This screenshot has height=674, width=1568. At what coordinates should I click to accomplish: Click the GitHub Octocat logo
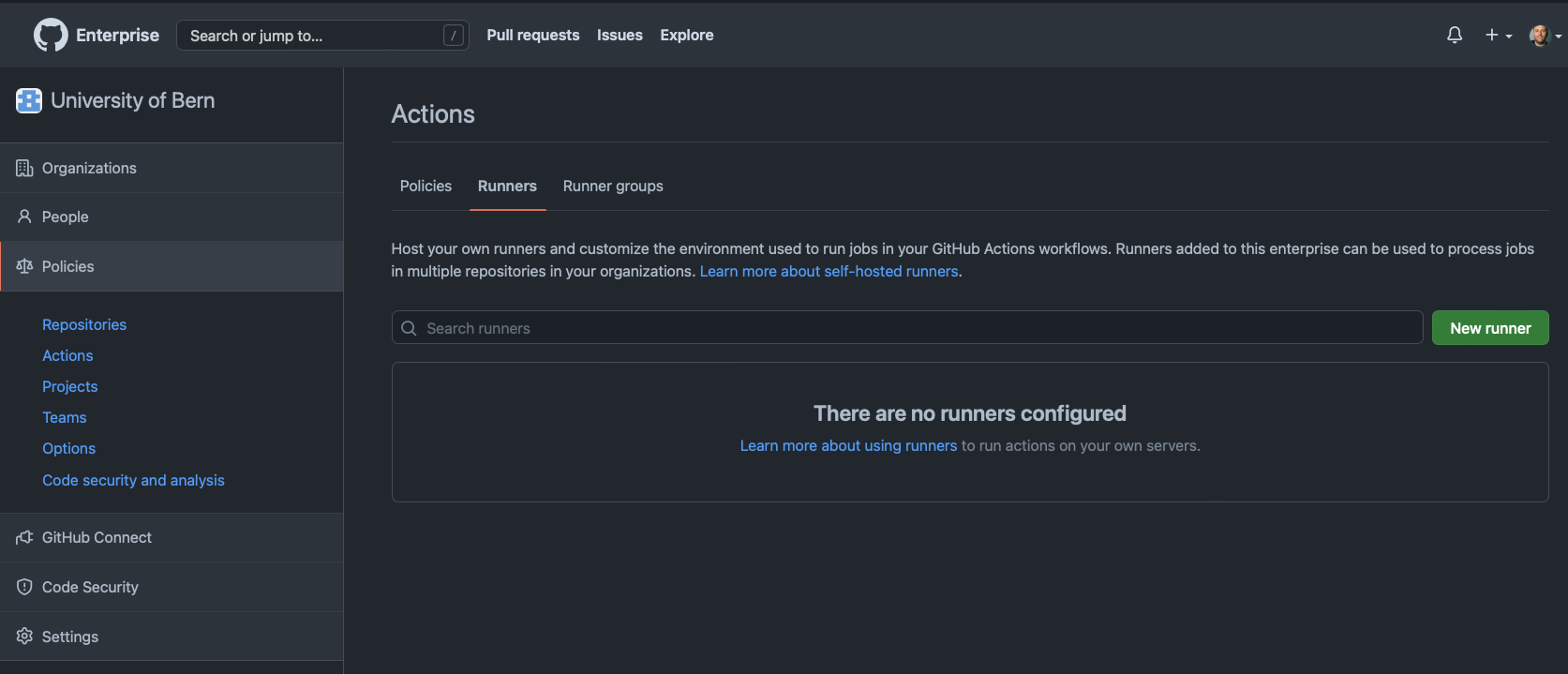pos(51,36)
